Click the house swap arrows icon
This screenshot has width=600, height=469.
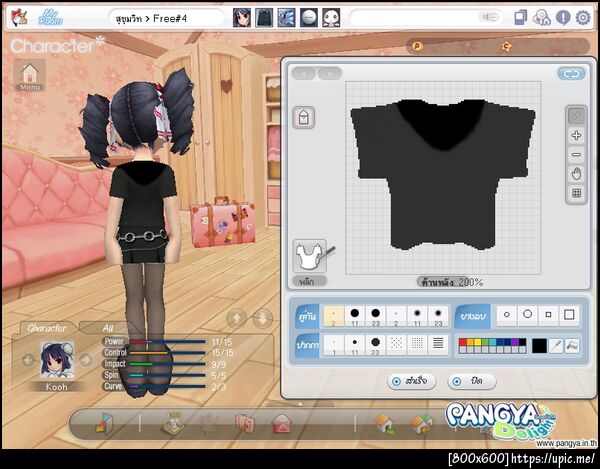(x=422, y=424)
